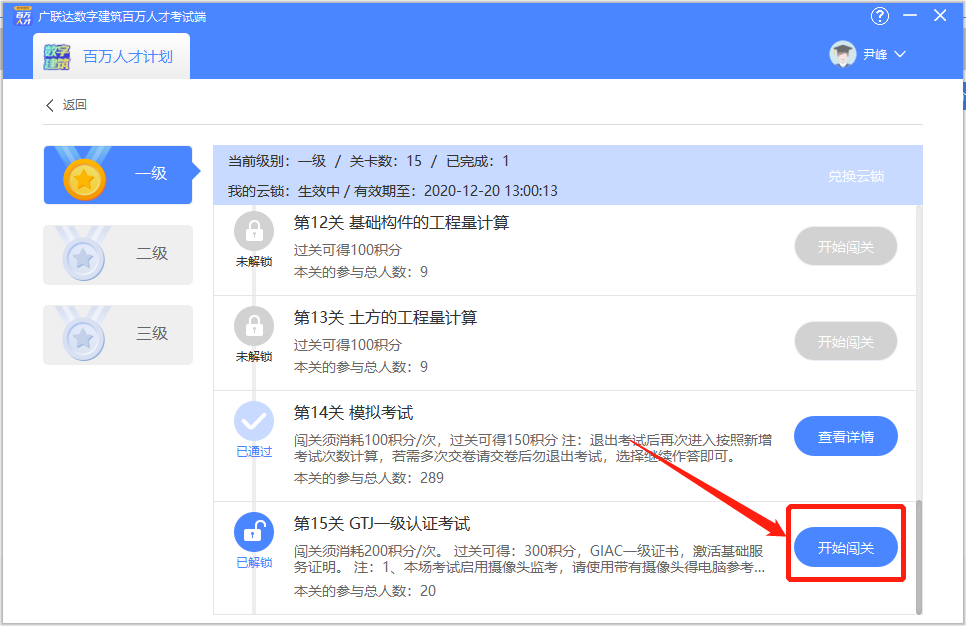The width and height of the screenshot is (966, 626).
Task: Switch to the 三级 level tab
Action: (118, 335)
